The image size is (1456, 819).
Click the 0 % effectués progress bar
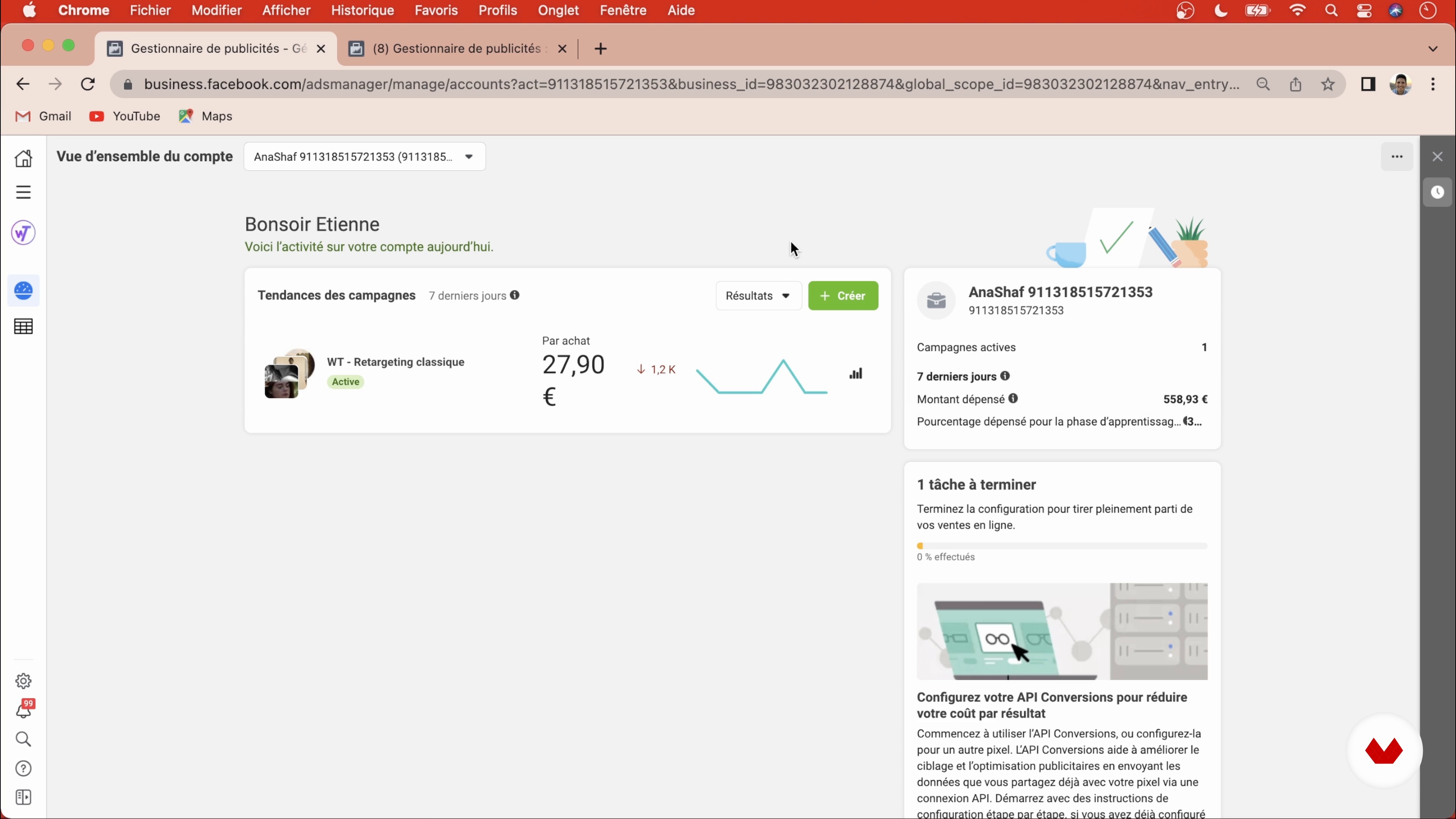click(1062, 546)
